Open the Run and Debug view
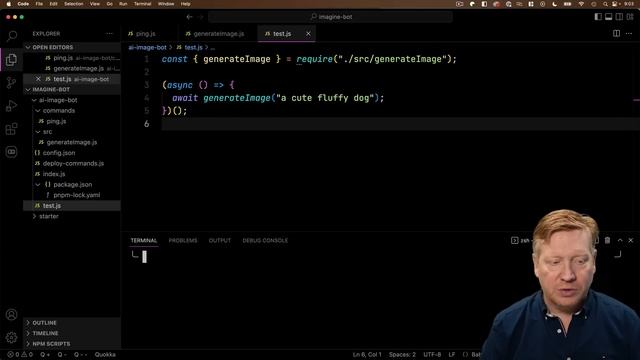The height and width of the screenshot is (360, 640). 11,106
